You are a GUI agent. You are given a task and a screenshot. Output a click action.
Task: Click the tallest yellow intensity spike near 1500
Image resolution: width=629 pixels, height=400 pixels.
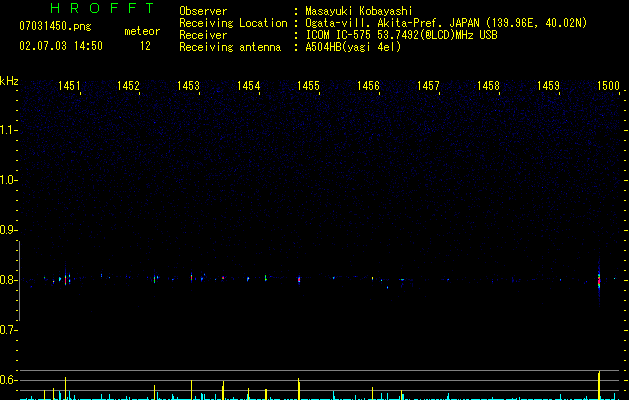click(599, 386)
